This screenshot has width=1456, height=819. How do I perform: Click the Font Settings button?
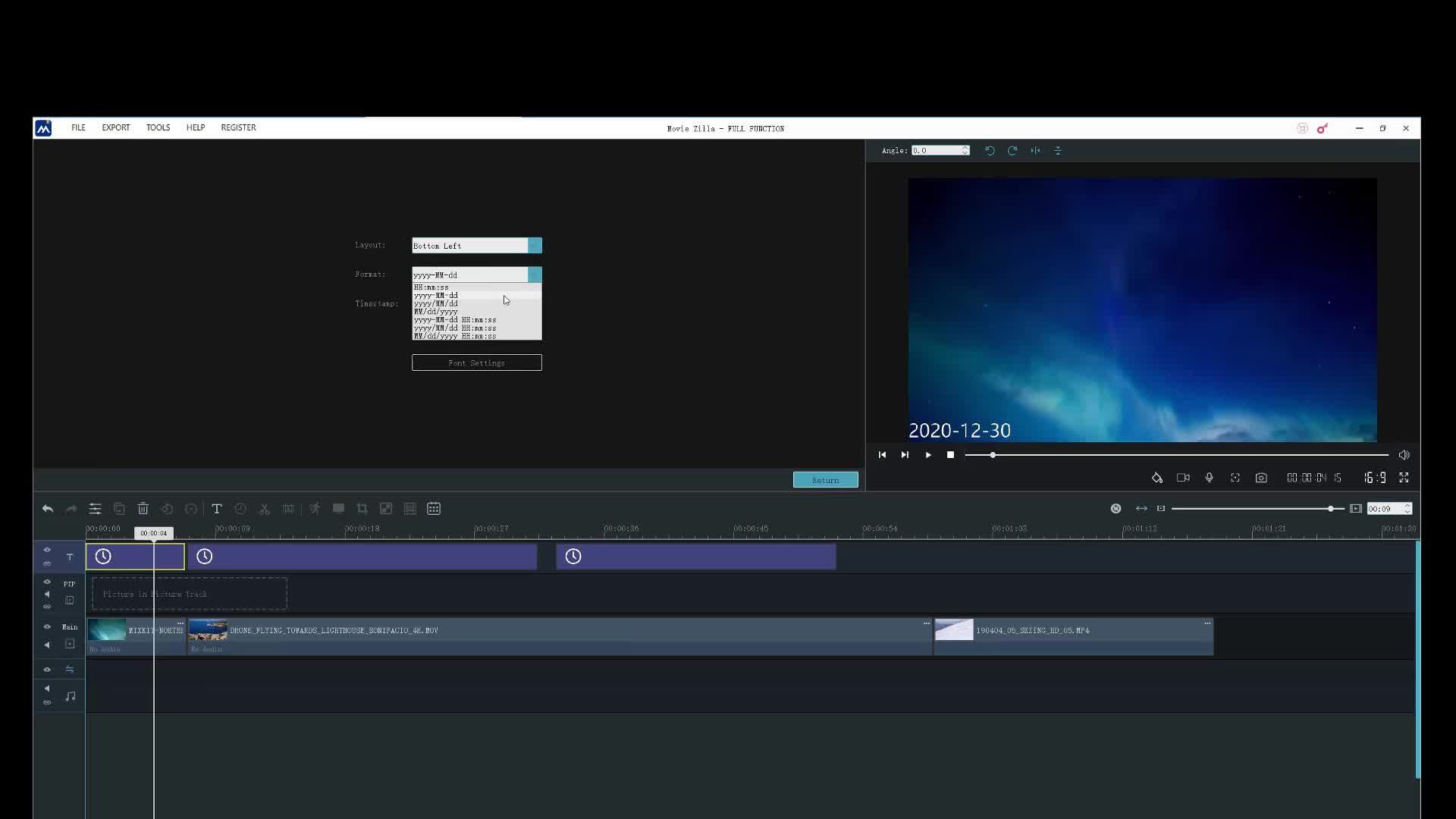[477, 362]
